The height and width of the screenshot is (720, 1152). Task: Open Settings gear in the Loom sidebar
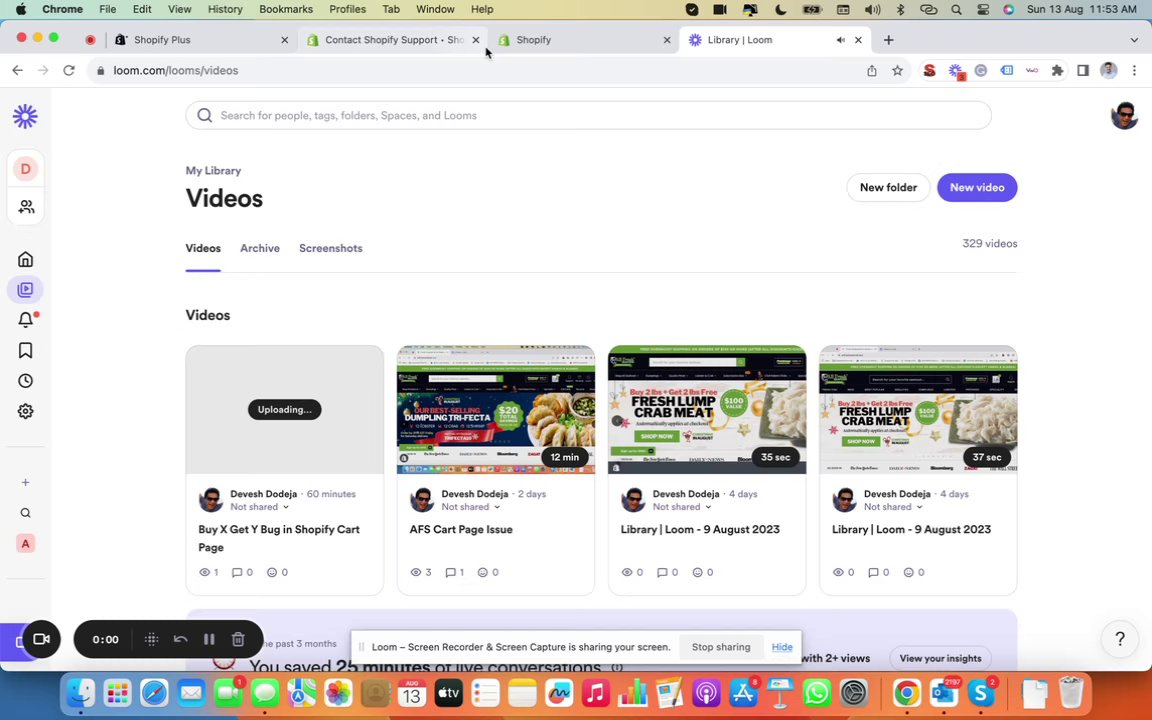pyautogui.click(x=26, y=411)
